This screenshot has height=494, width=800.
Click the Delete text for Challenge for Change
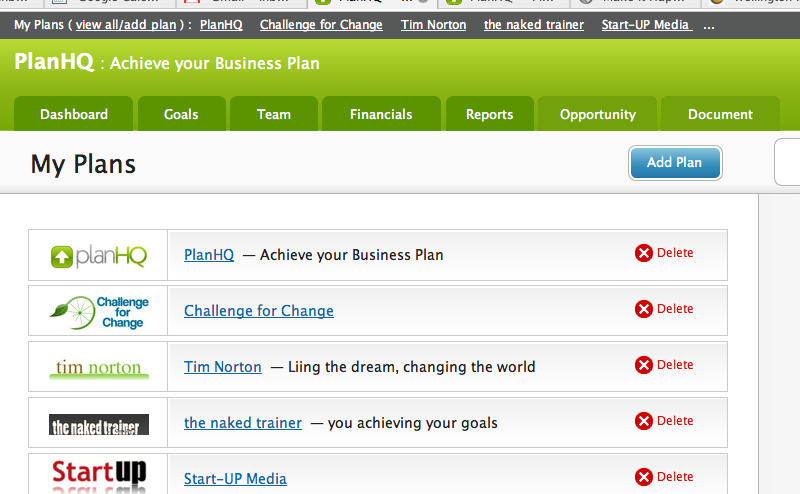[x=675, y=309]
